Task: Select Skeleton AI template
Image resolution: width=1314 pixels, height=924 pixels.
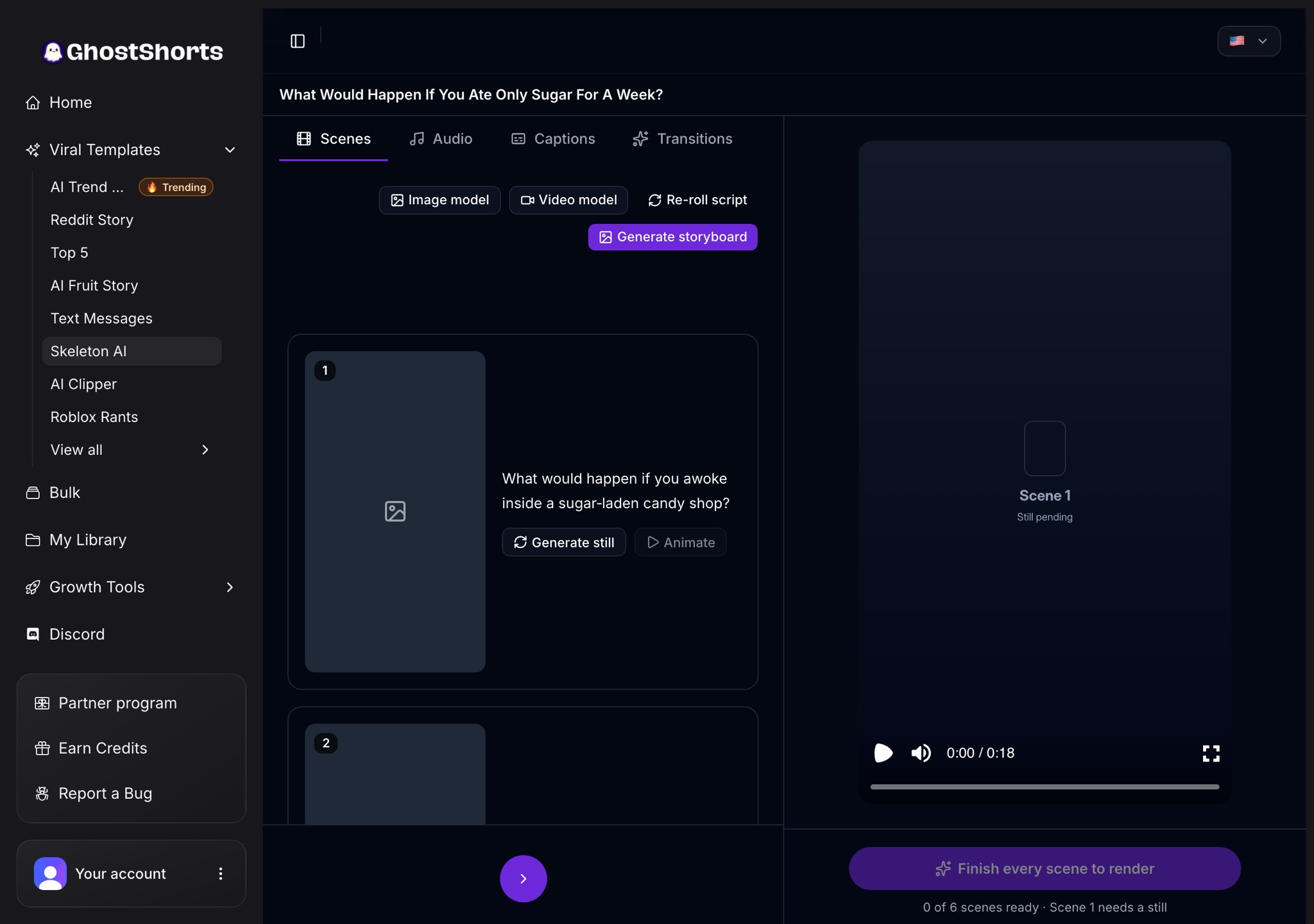Action: [132, 351]
